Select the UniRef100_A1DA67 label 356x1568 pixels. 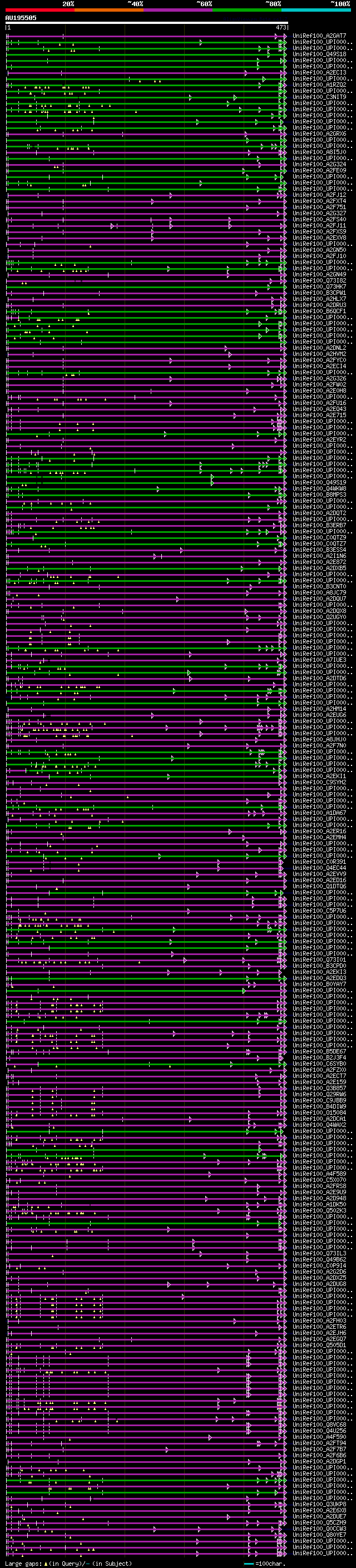click(x=319, y=813)
